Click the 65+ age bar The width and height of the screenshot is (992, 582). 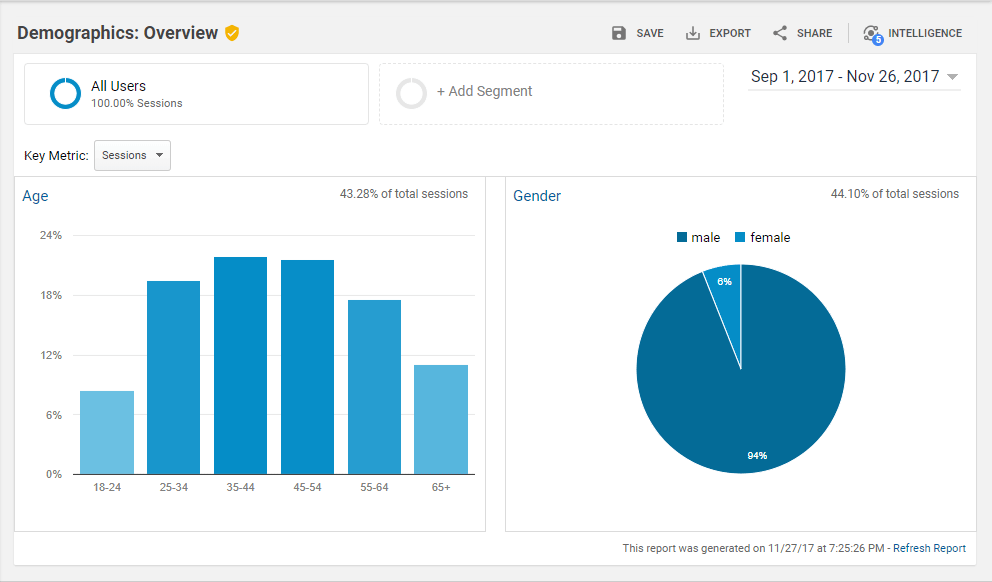441,420
